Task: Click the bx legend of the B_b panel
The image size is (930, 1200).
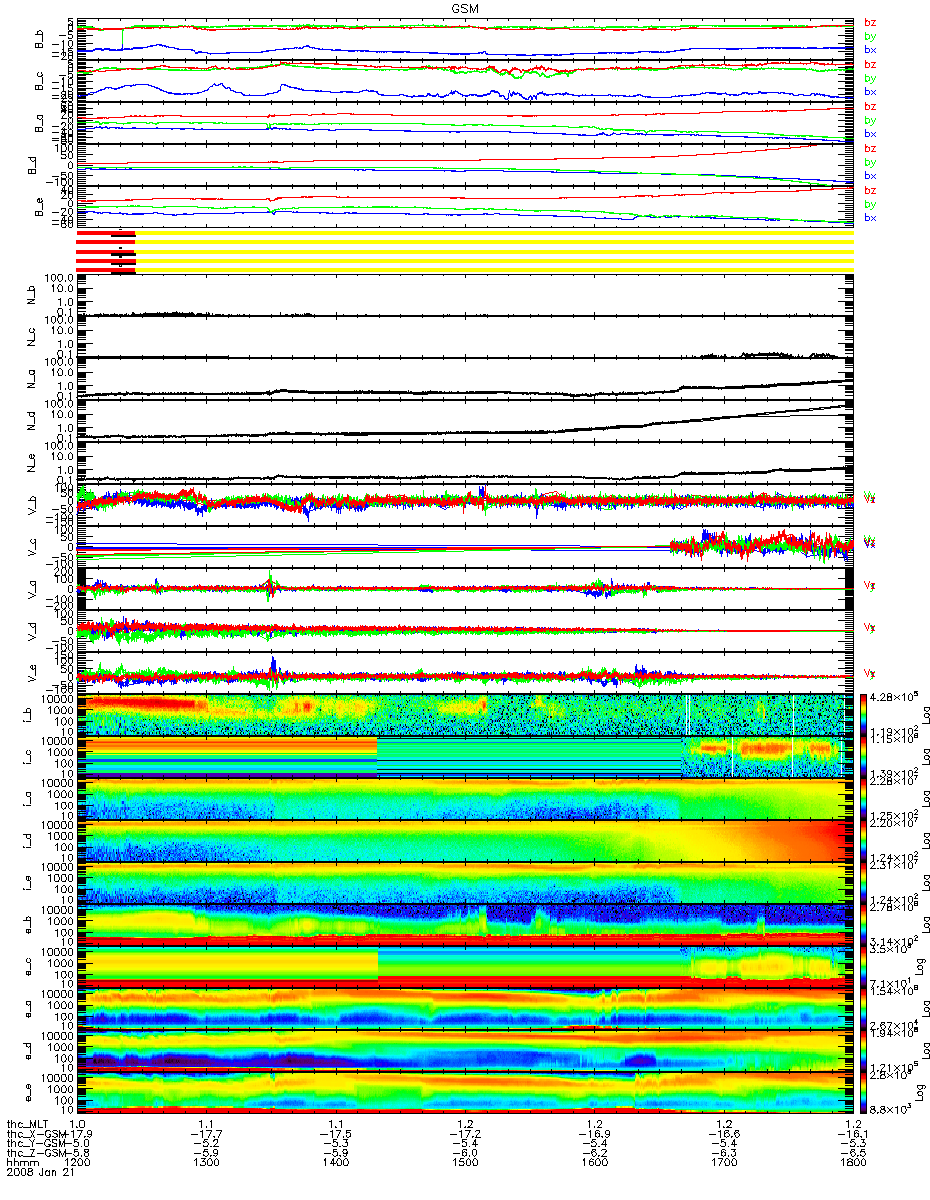Action: pos(870,49)
